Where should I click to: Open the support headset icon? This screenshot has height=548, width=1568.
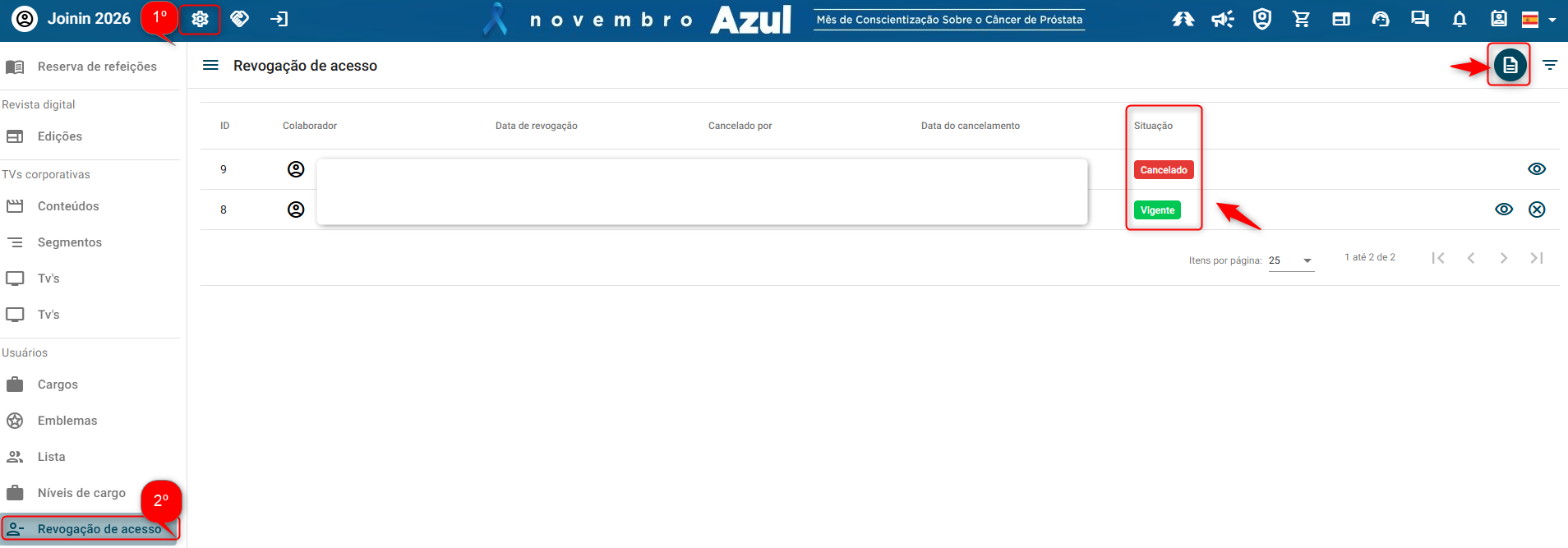[x=1381, y=19]
